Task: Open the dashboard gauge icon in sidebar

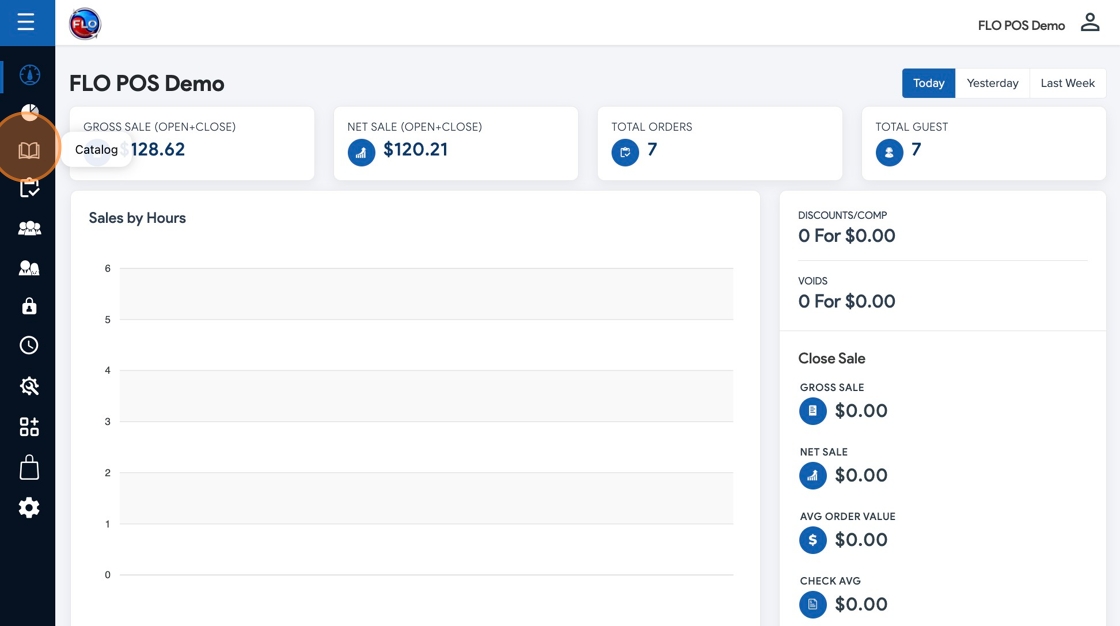Action: pos(29,75)
